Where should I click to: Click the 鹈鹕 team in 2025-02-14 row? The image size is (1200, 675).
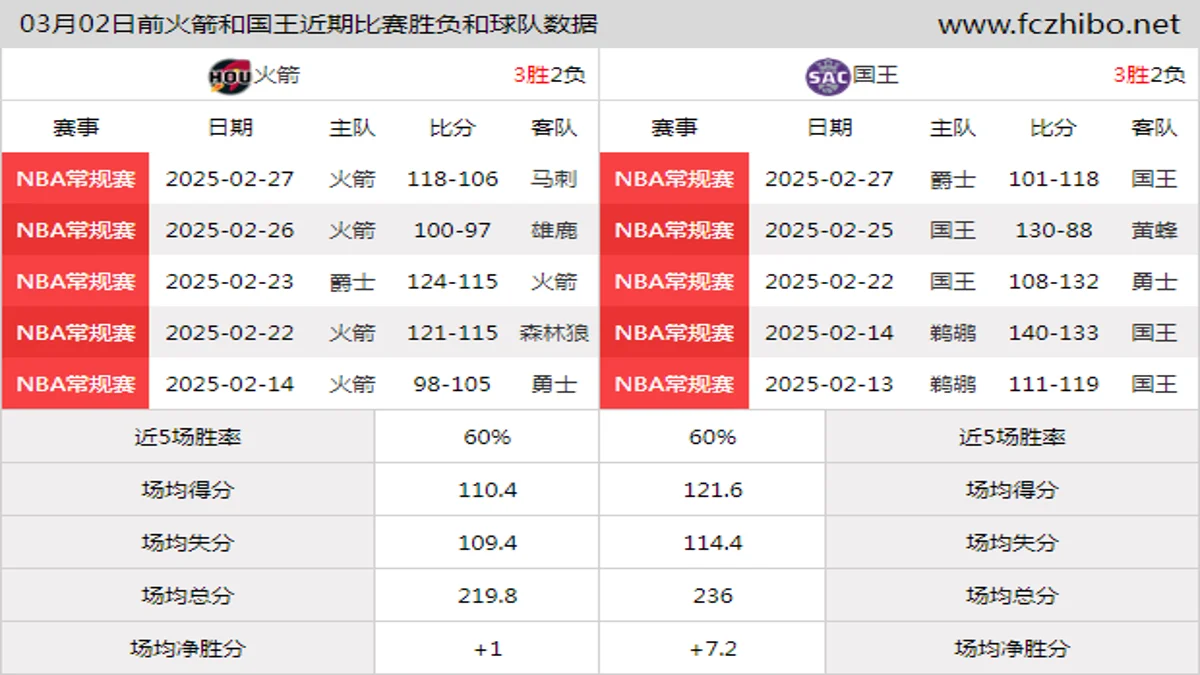click(x=952, y=332)
